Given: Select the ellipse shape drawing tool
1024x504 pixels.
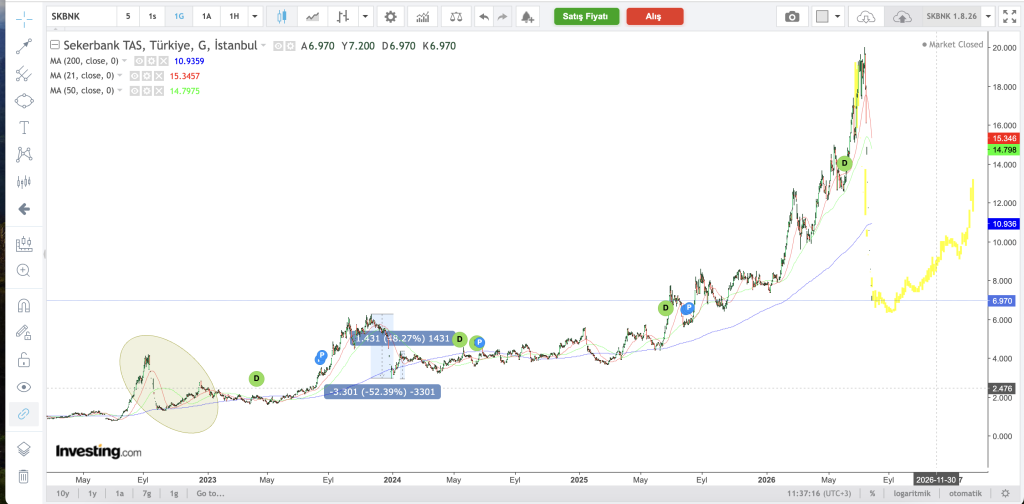Looking at the screenshot, I should 24,101.
